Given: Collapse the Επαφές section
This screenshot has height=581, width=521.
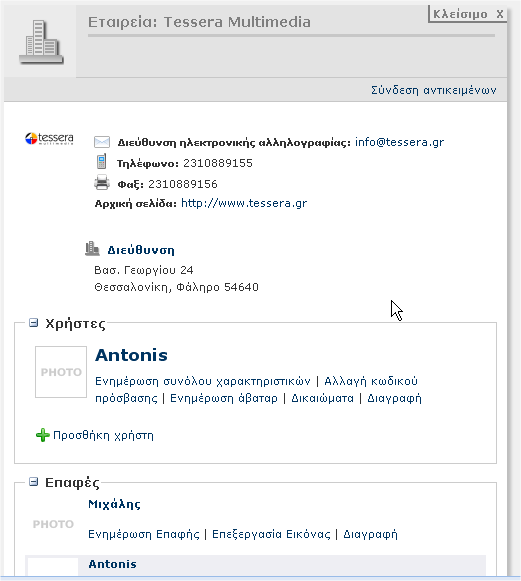Looking at the screenshot, I should pyautogui.click(x=33, y=482).
